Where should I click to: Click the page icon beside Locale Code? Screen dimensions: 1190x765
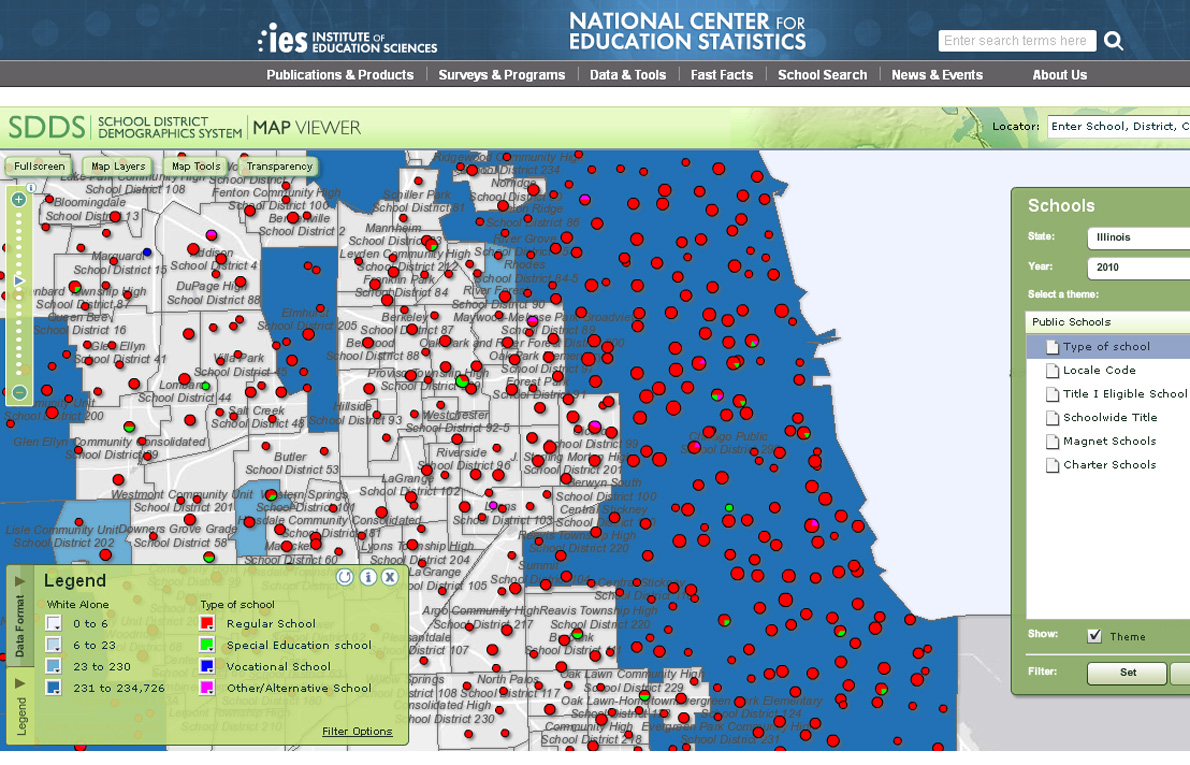[x=1052, y=370]
